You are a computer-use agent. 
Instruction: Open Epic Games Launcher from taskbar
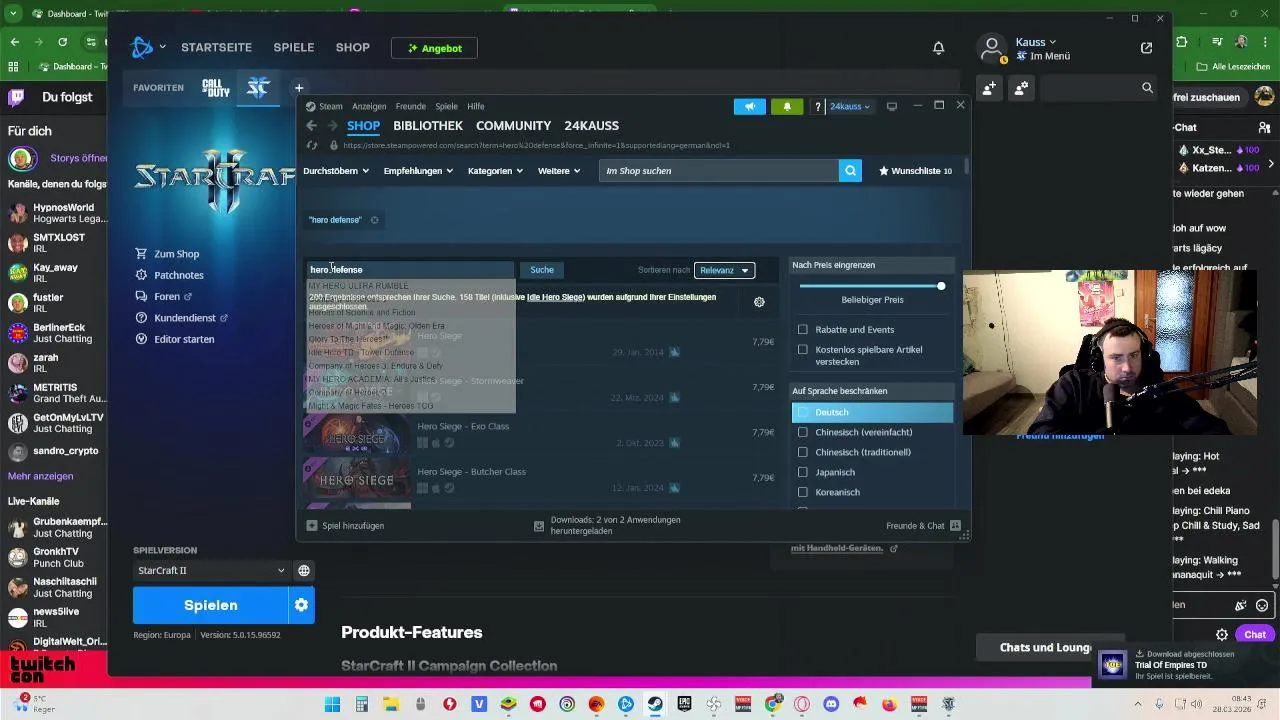click(684, 704)
